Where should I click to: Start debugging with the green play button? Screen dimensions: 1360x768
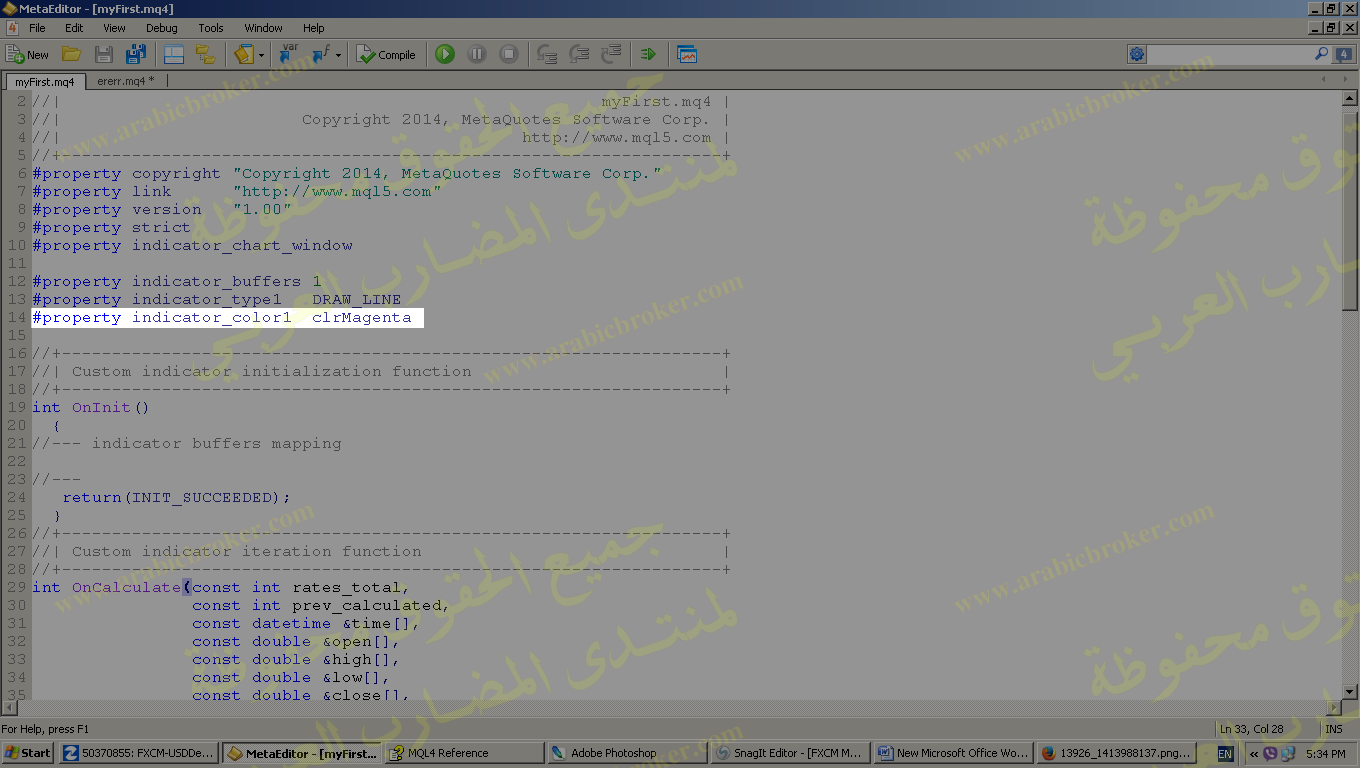coord(445,55)
